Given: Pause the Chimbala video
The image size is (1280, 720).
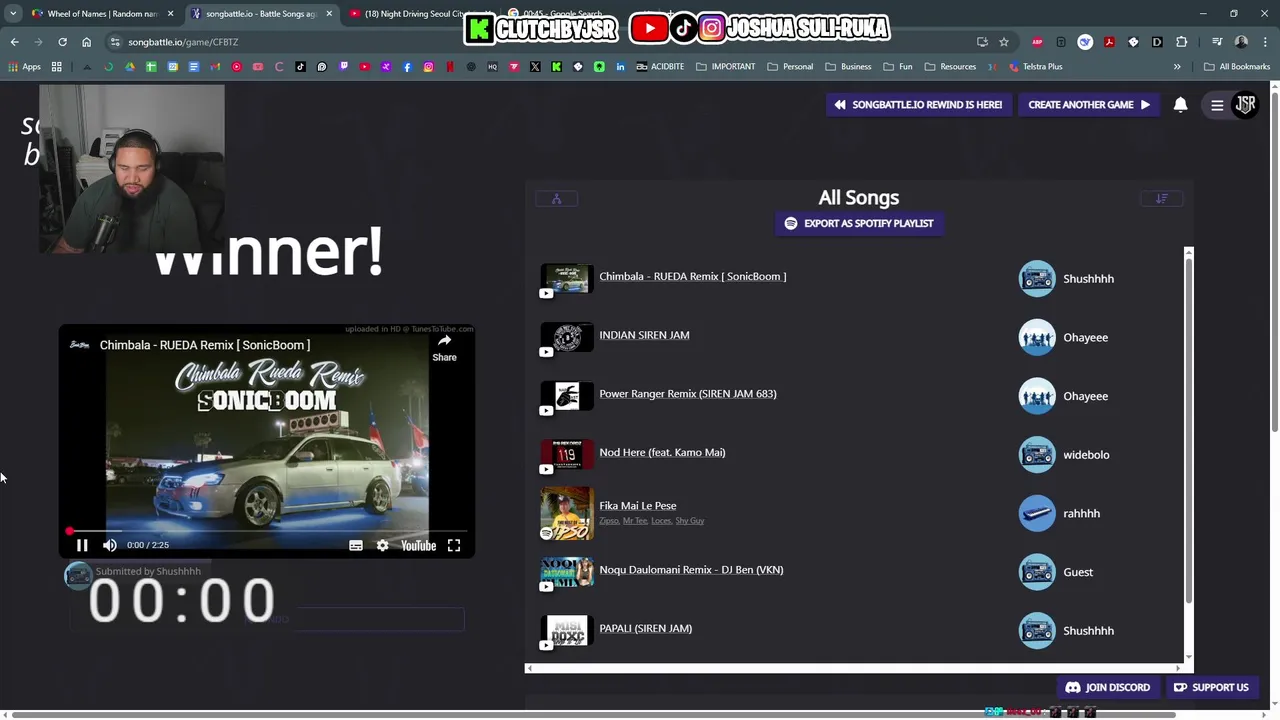Looking at the screenshot, I should coord(82,545).
